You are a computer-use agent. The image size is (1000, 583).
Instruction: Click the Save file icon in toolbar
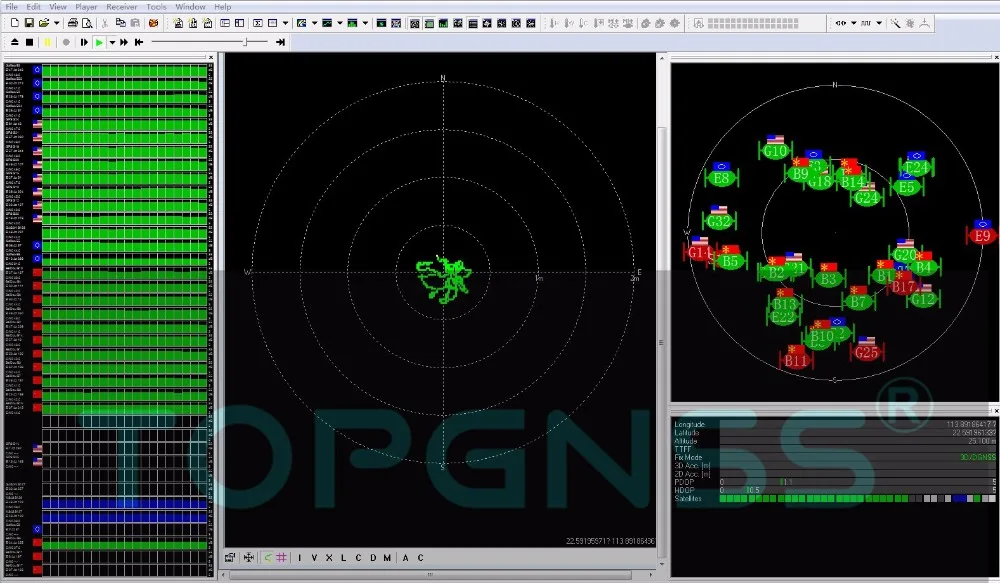pos(30,23)
